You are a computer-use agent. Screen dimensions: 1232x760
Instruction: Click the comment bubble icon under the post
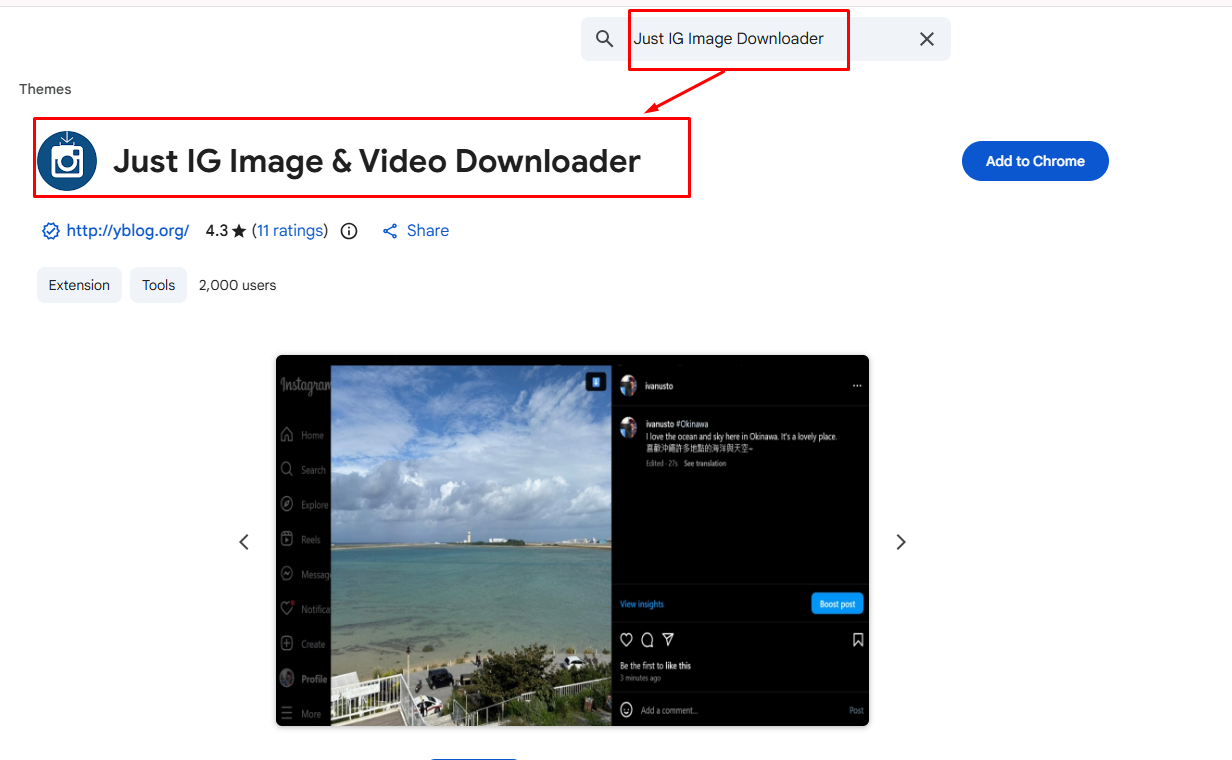click(647, 640)
